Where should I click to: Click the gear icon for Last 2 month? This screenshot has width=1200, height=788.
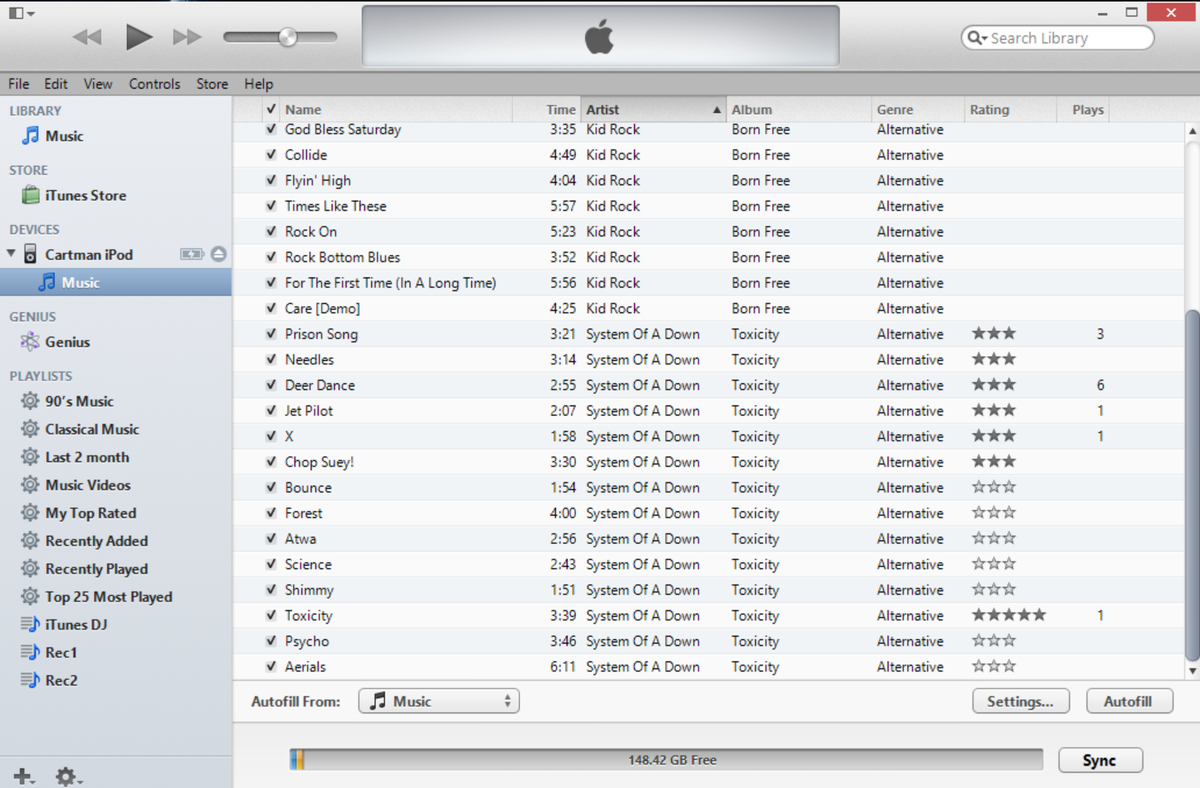30,457
